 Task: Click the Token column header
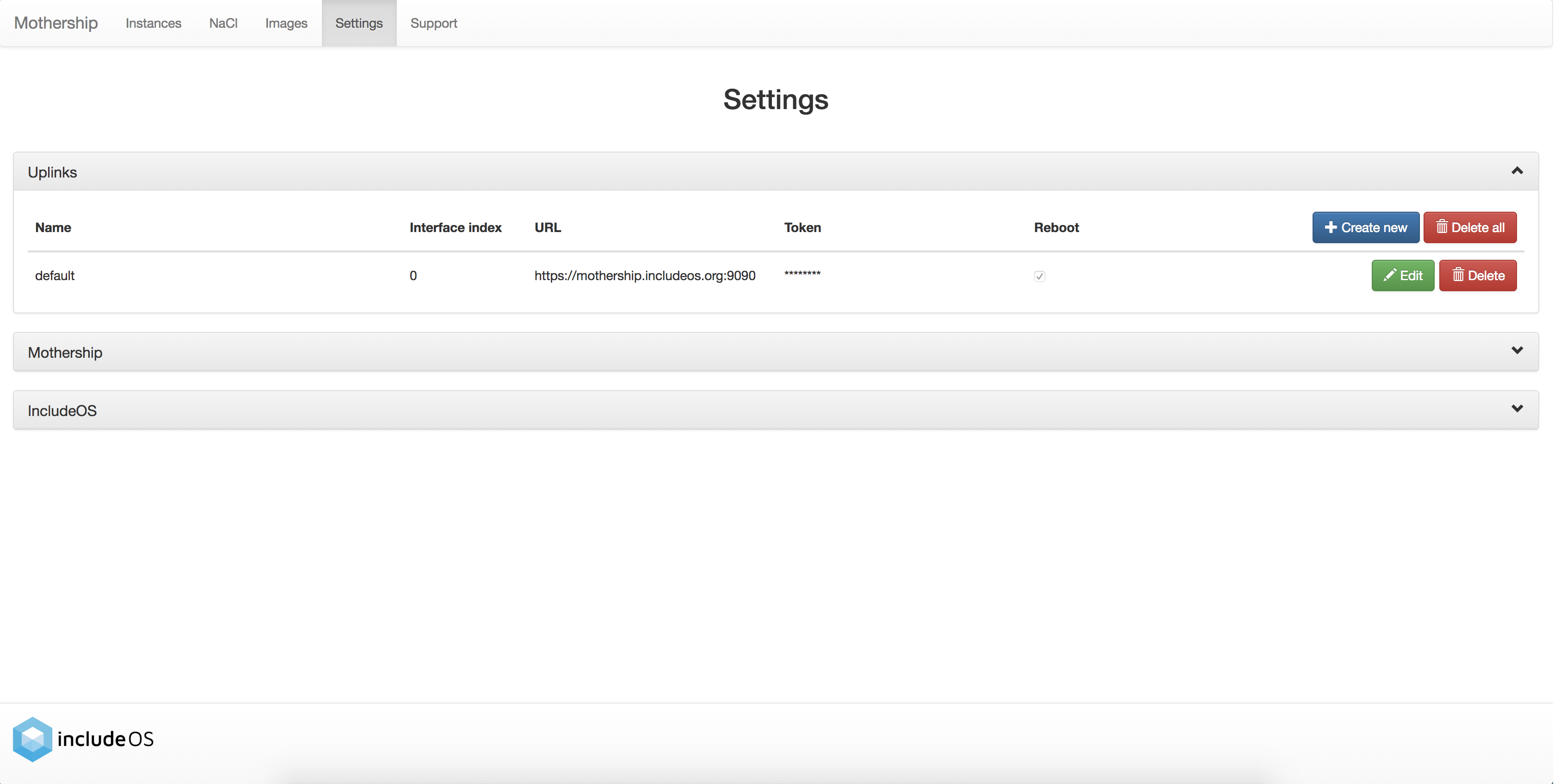(802, 227)
